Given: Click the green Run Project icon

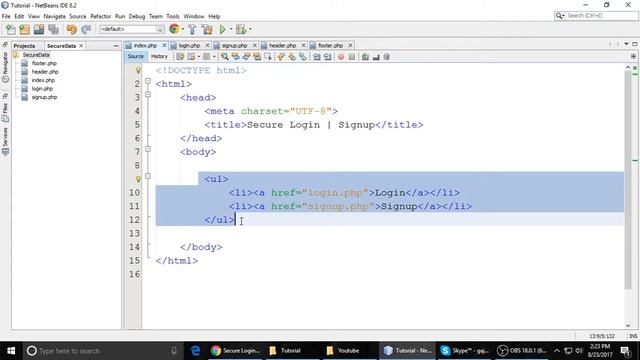Looking at the screenshot, I should pos(222,29).
